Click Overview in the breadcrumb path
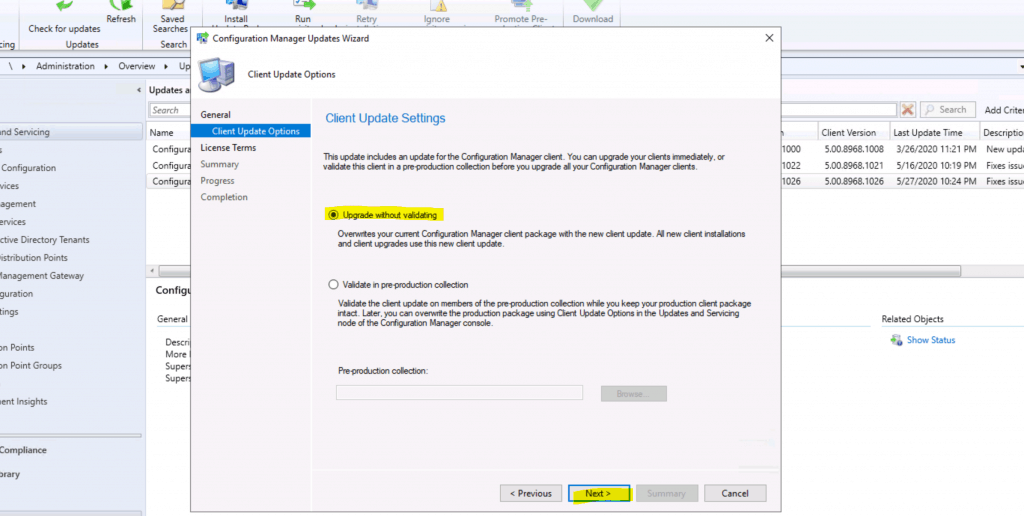This screenshot has width=1024, height=516. 136,66
